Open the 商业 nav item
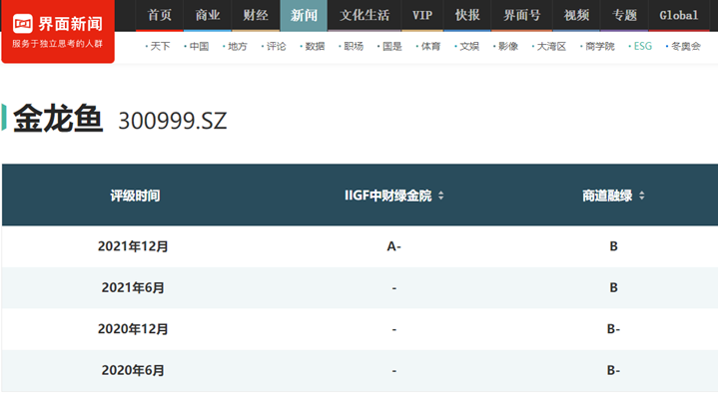The height and width of the screenshot is (394, 718). click(x=207, y=15)
